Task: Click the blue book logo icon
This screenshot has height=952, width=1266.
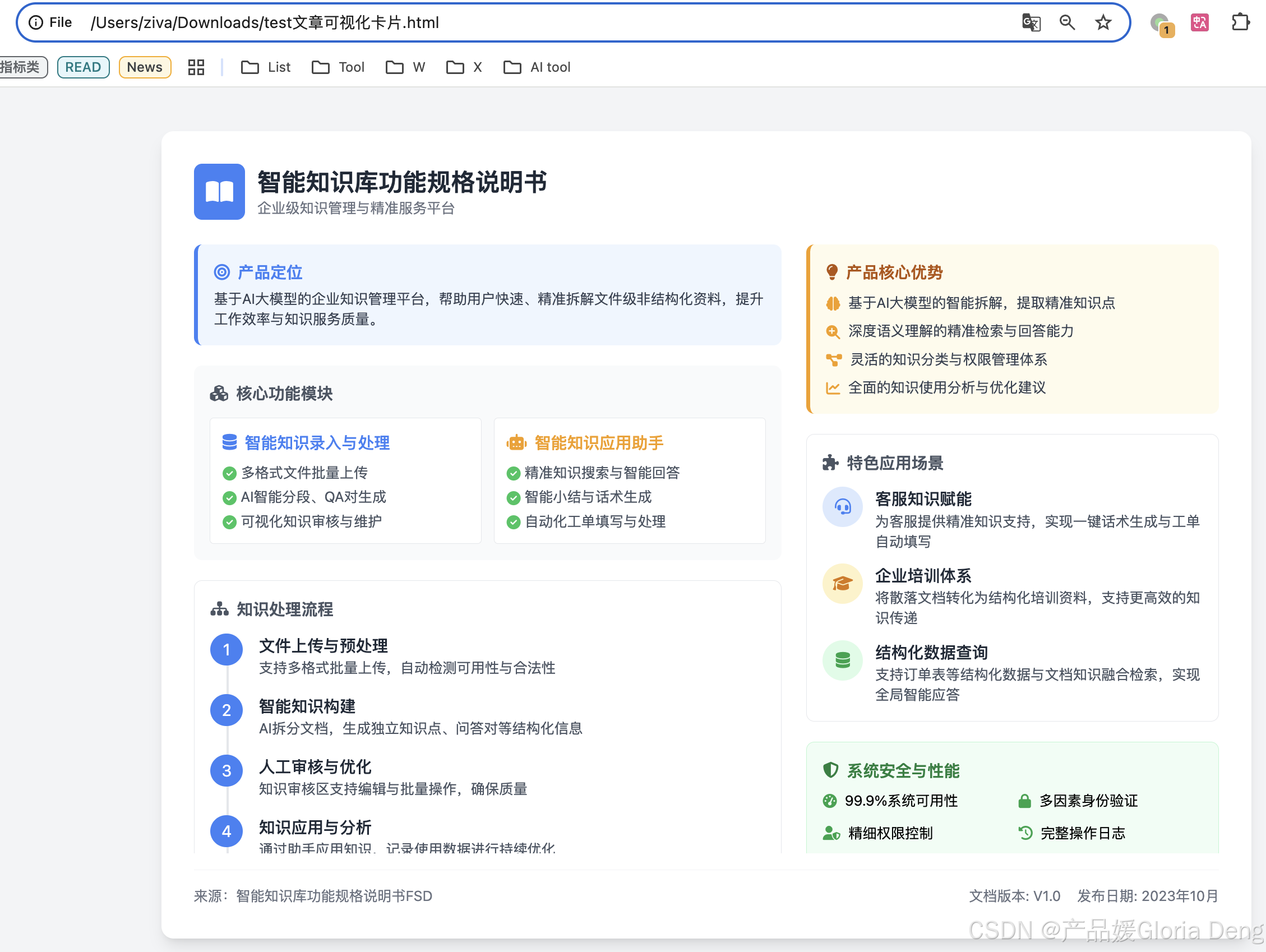Action: pos(219,192)
